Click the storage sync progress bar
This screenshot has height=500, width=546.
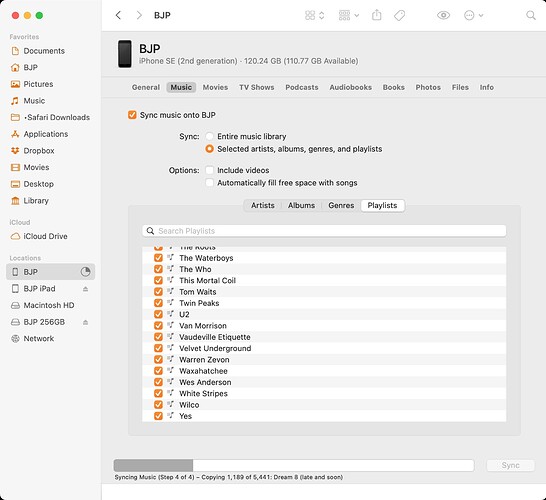point(294,466)
